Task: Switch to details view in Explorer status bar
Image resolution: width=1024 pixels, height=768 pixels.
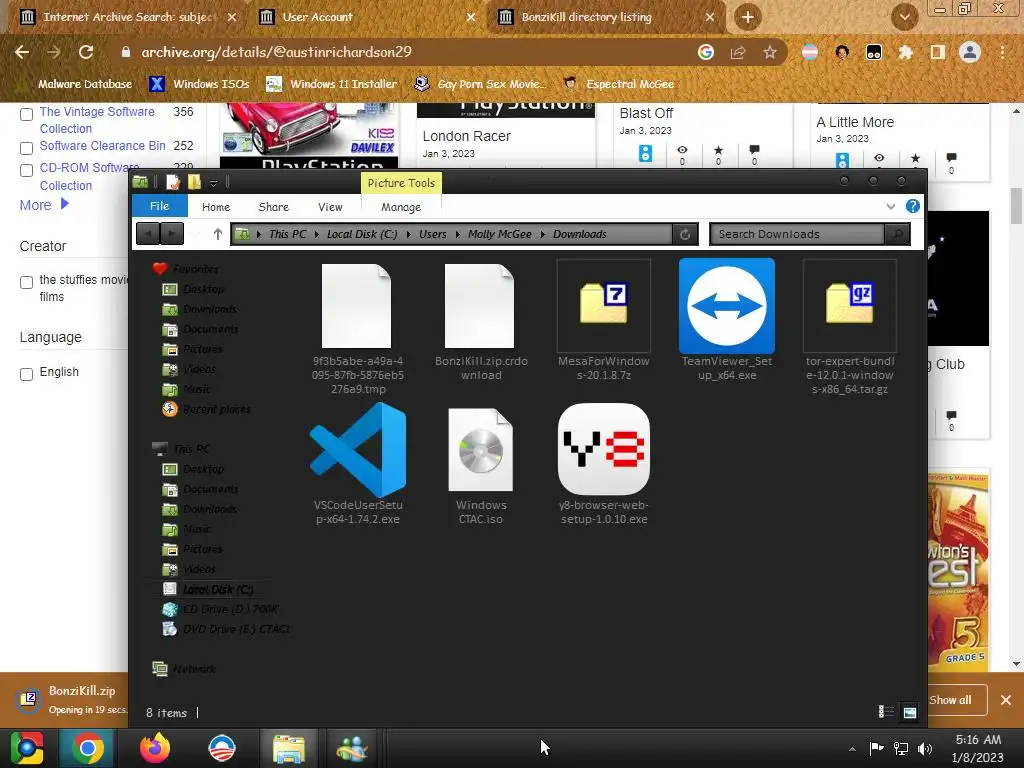Action: [x=886, y=712]
